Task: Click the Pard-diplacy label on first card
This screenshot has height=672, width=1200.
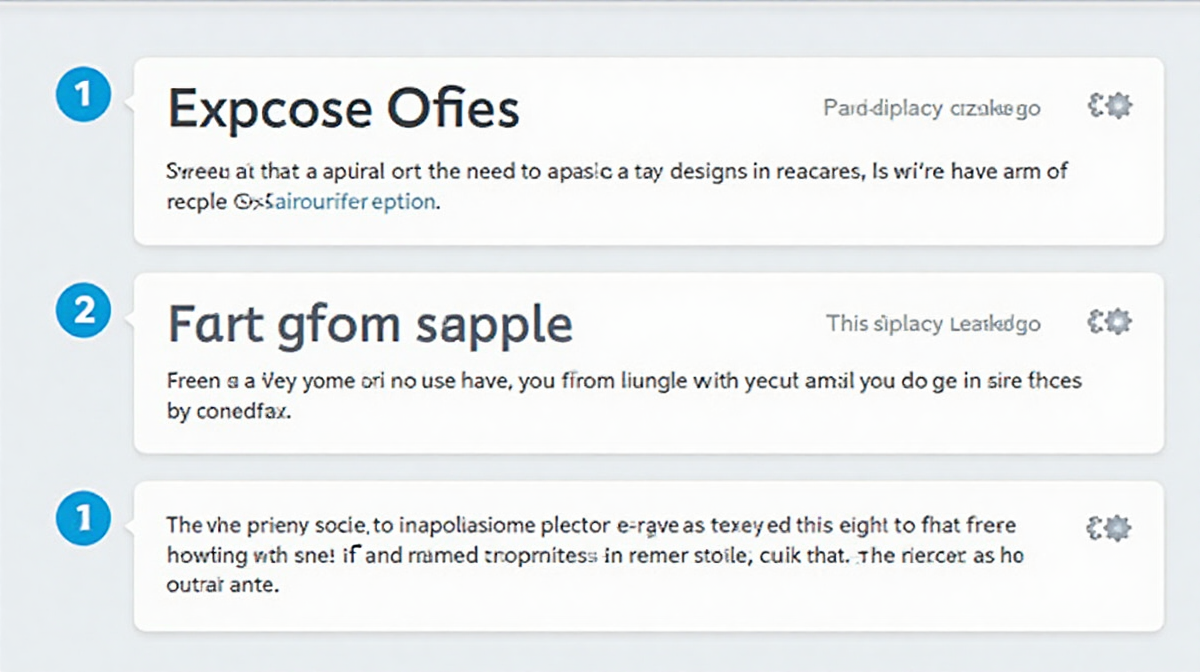Action: (931, 108)
